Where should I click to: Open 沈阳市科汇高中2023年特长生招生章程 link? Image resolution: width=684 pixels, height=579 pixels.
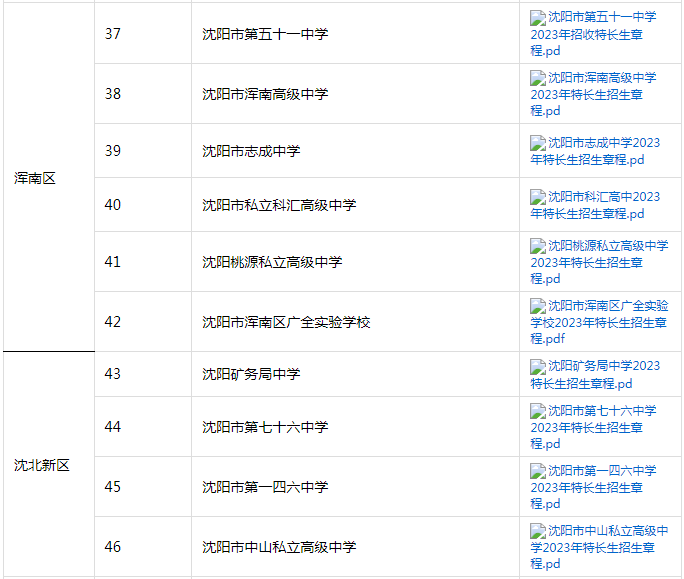coord(595,205)
